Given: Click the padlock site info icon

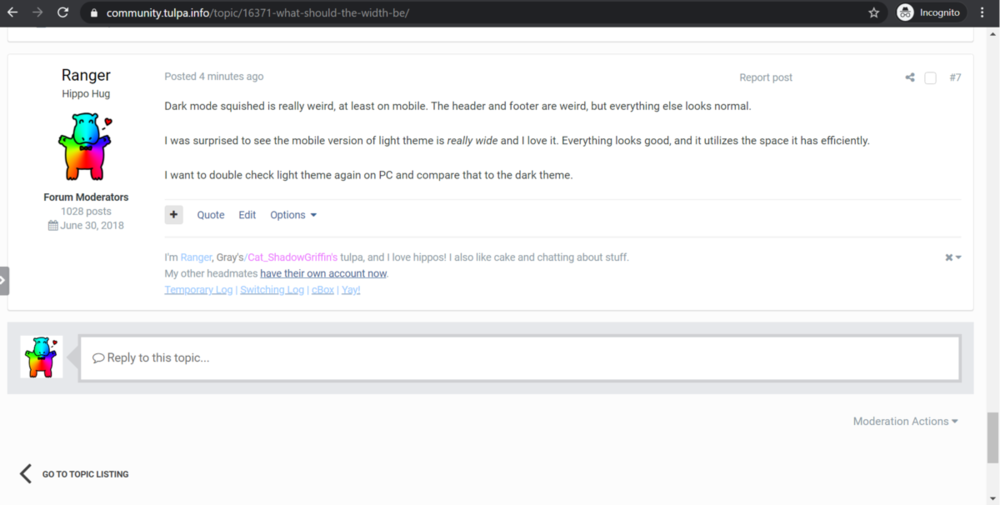Looking at the screenshot, I should point(94,13).
